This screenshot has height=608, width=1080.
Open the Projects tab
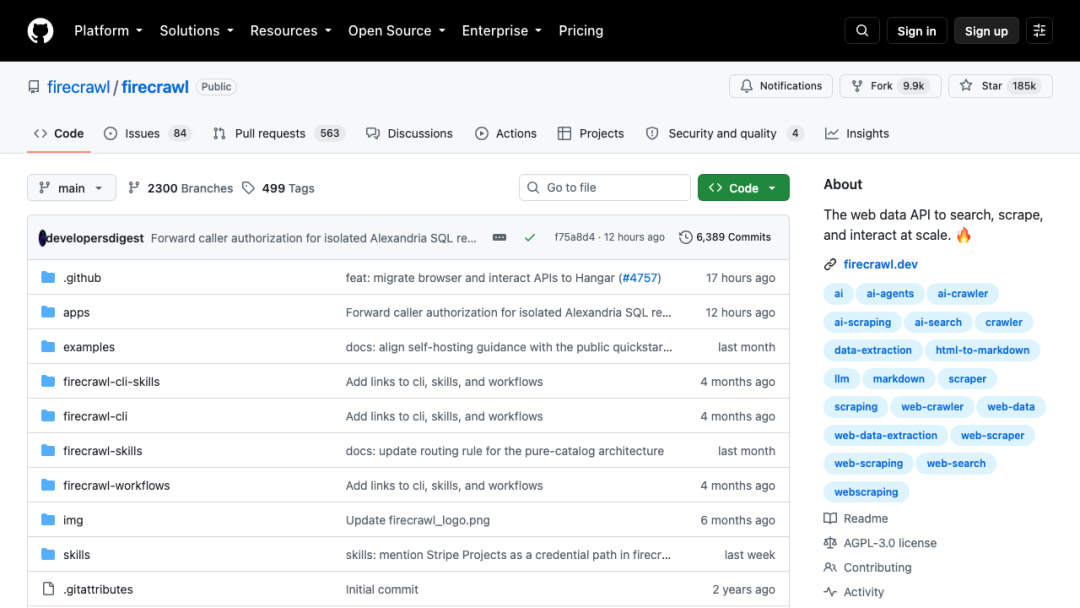point(591,134)
